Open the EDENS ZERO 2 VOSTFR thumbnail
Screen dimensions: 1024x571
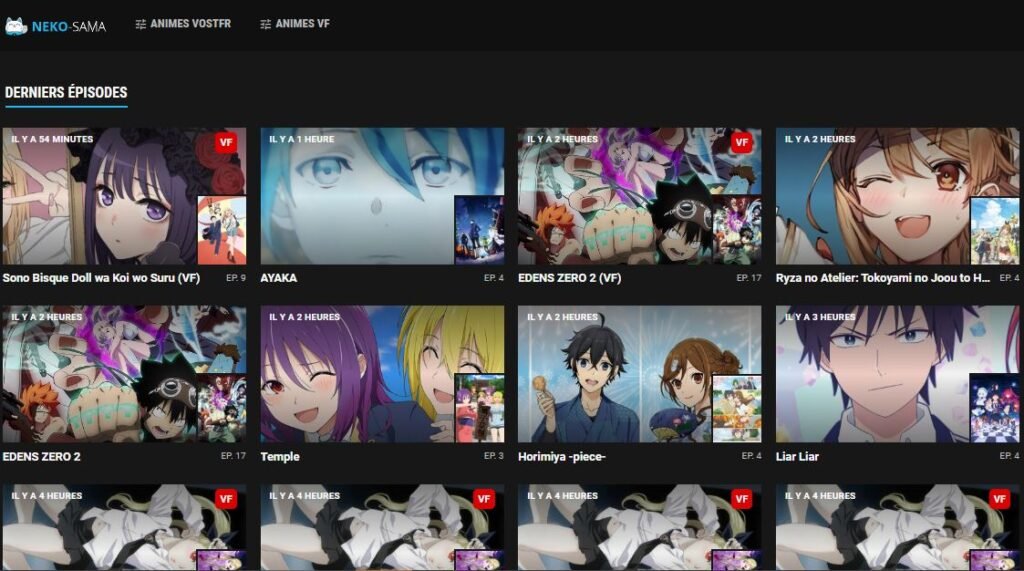(124, 374)
